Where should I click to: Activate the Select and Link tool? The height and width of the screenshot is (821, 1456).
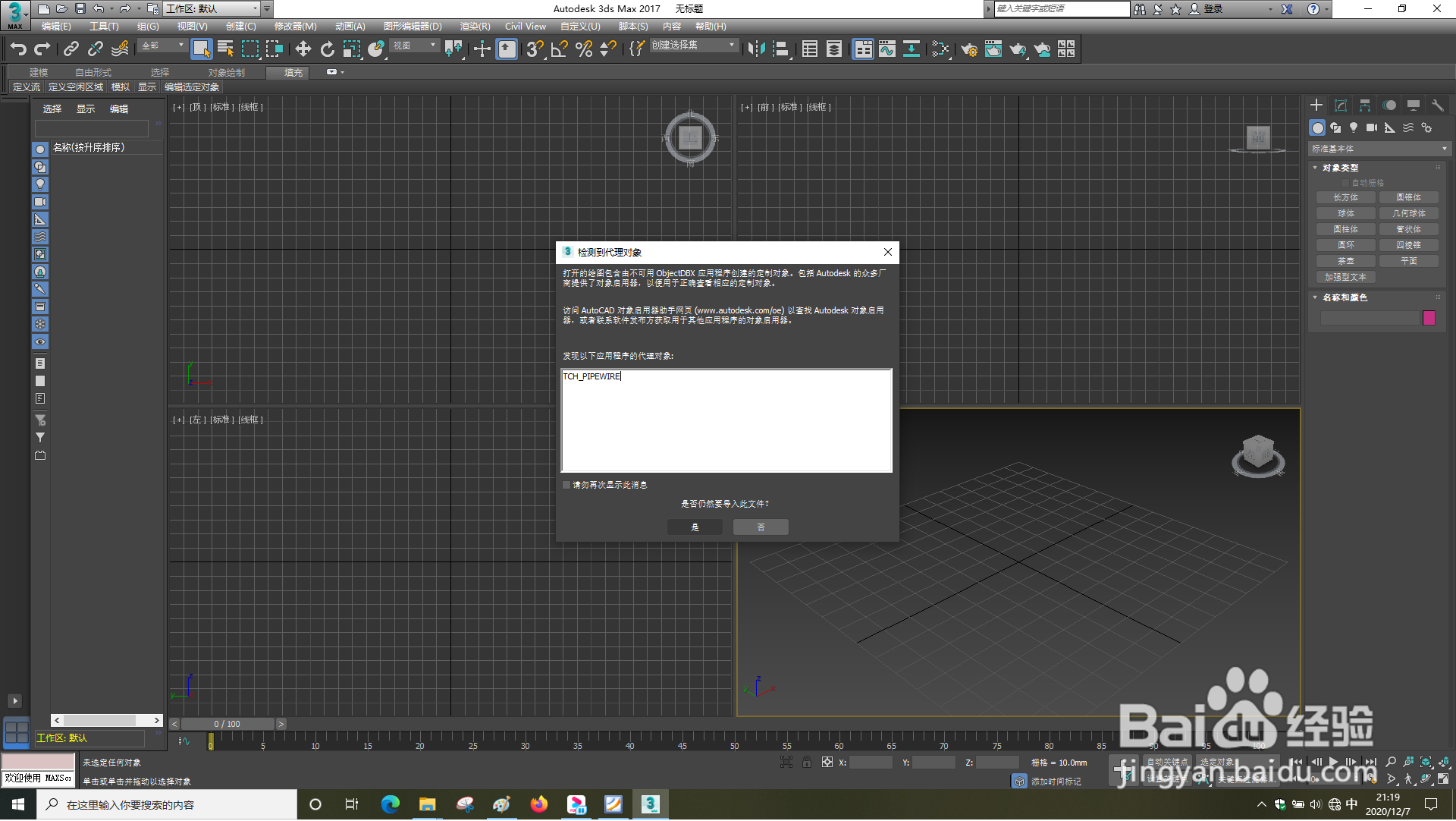(71, 49)
